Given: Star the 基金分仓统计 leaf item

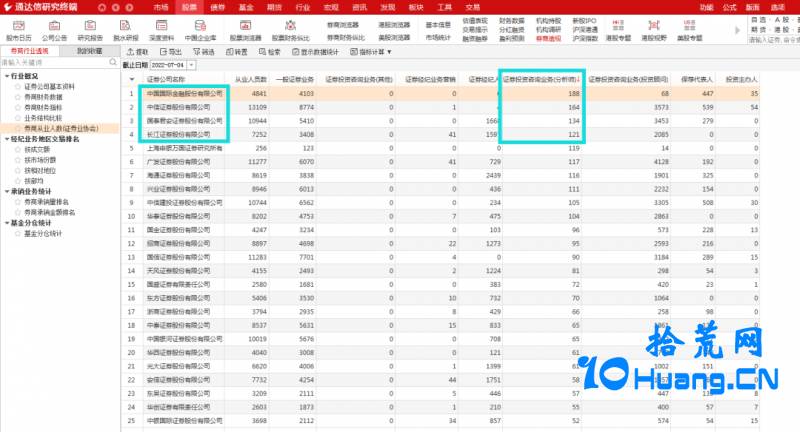Looking at the screenshot, I should coord(18,234).
